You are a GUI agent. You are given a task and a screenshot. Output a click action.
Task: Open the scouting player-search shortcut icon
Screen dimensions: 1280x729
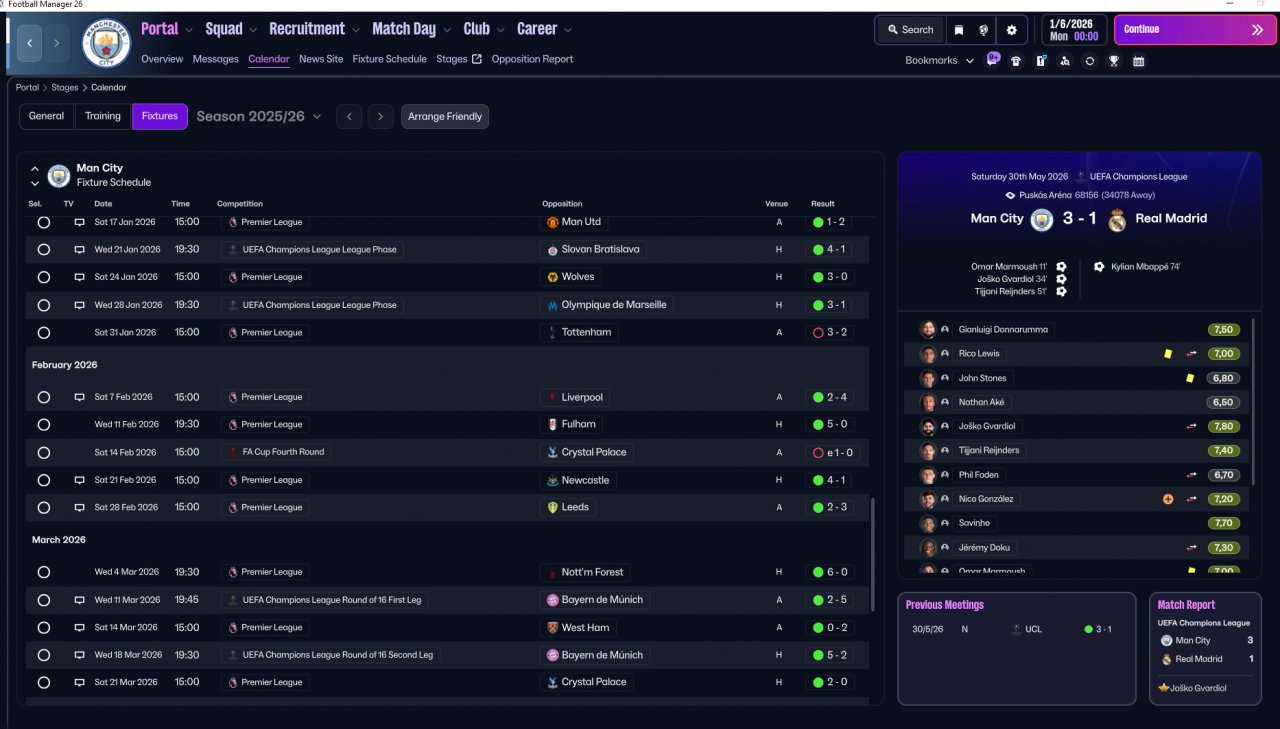coord(1064,61)
